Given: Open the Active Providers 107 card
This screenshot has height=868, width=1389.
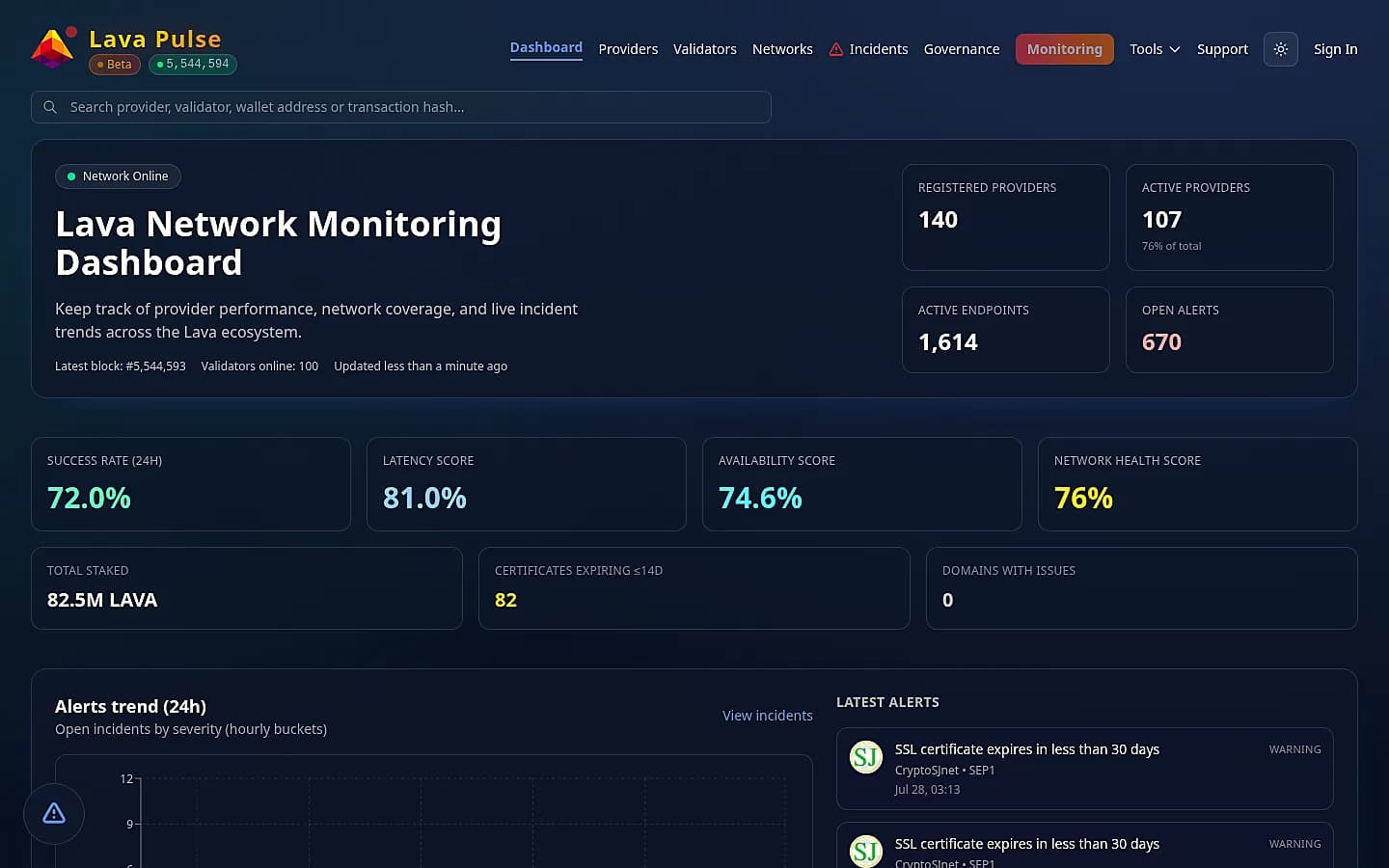Looking at the screenshot, I should (x=1230, y=217).
